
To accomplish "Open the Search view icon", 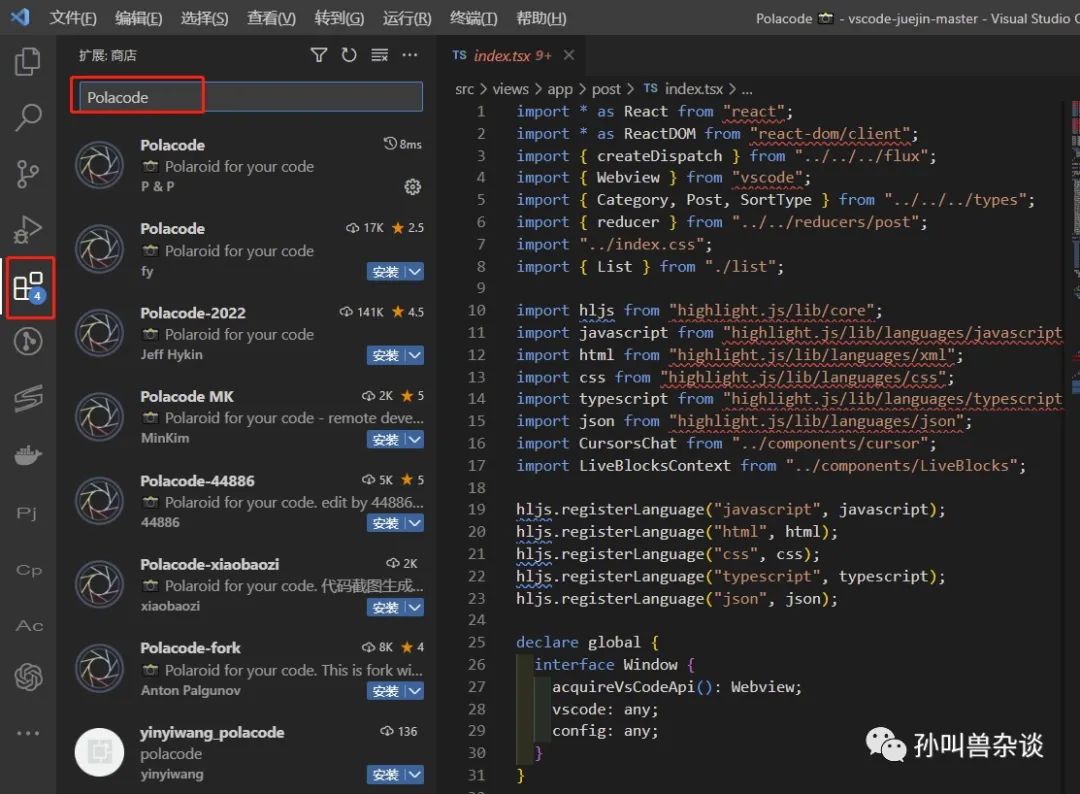I will pyautogui.click(x=27, y=118).
